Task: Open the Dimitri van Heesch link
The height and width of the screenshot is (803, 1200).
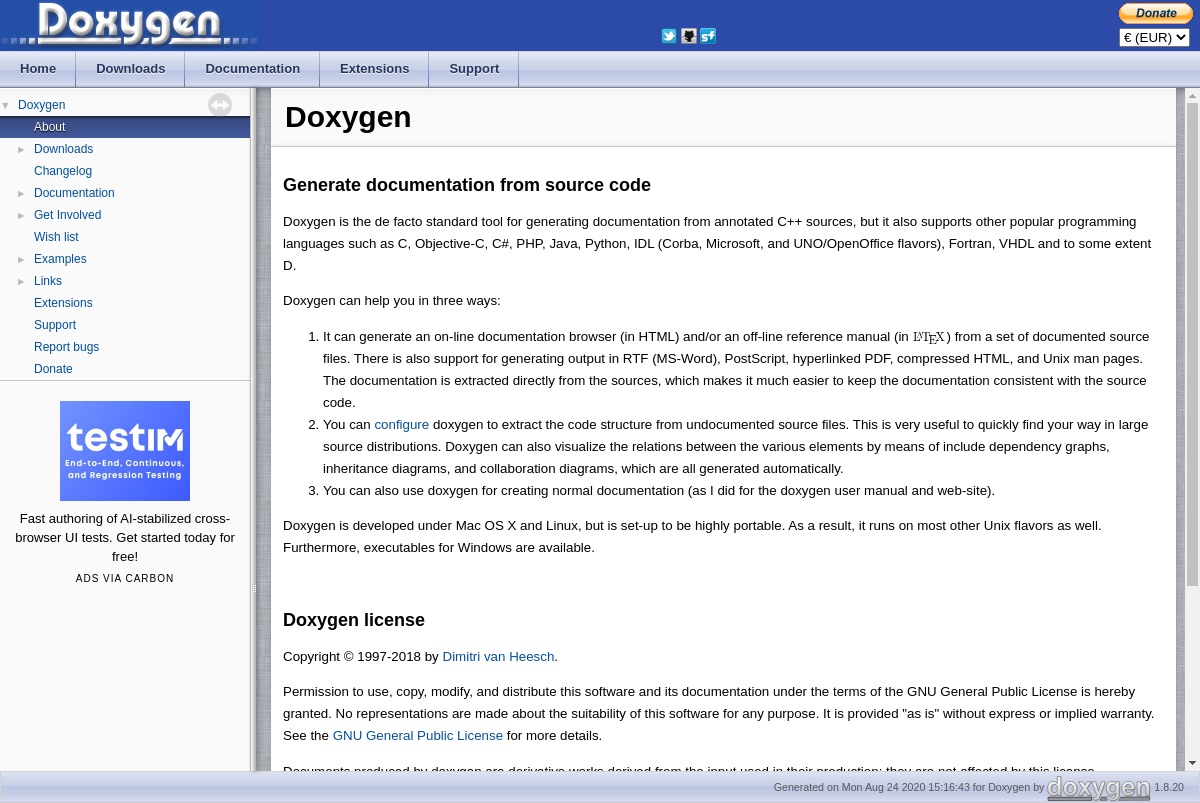Action: tap(498, 657)
